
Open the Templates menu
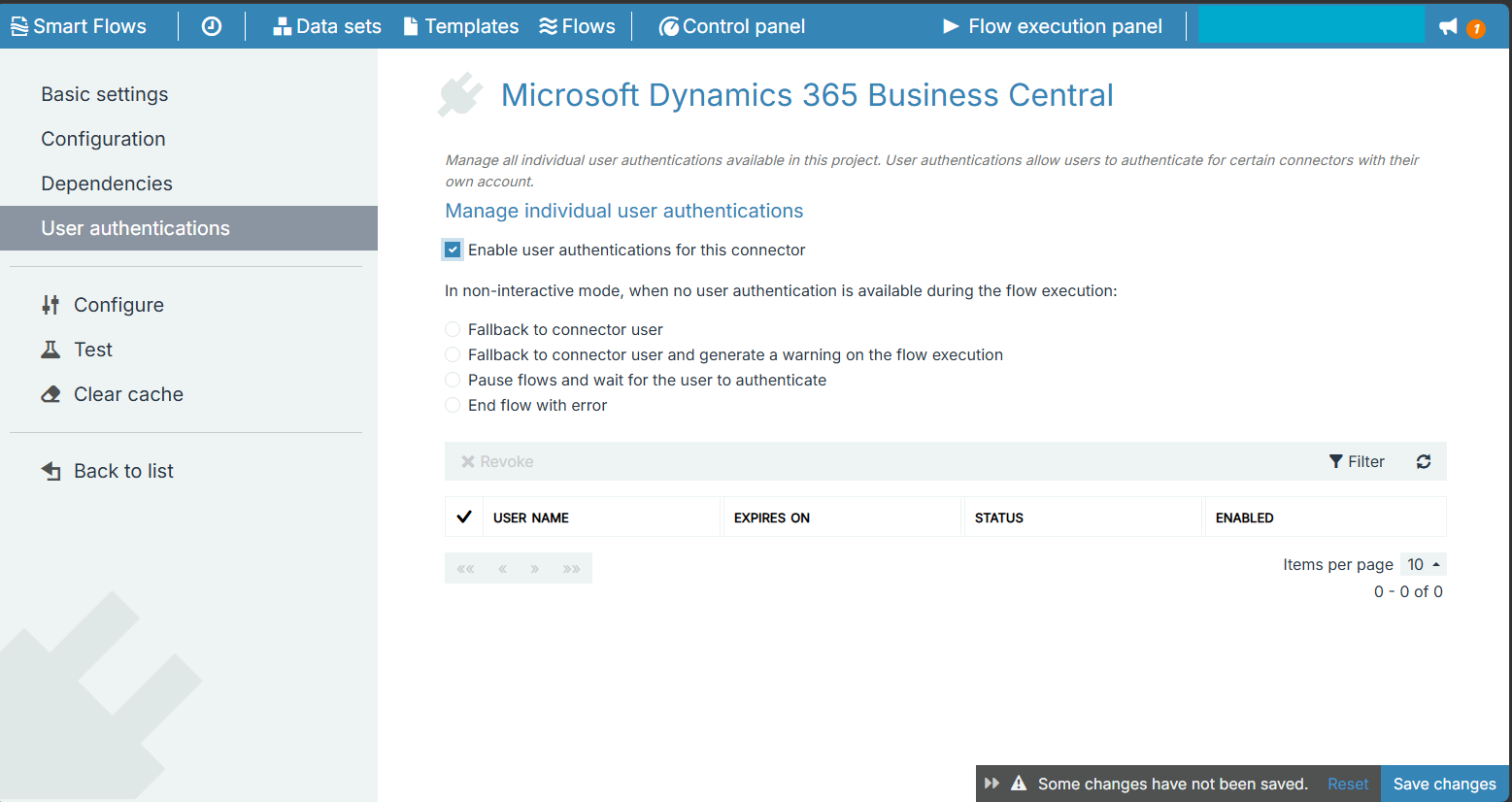461,26
